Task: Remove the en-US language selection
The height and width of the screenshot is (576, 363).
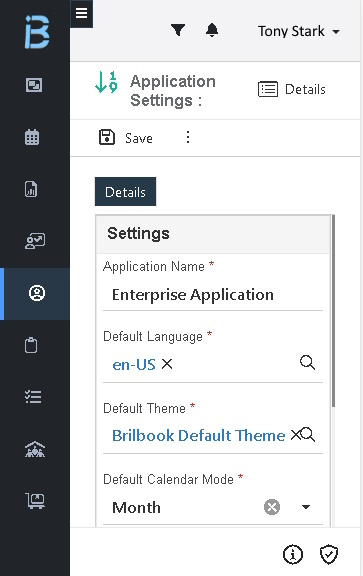Action: click(x=167, y=364)
